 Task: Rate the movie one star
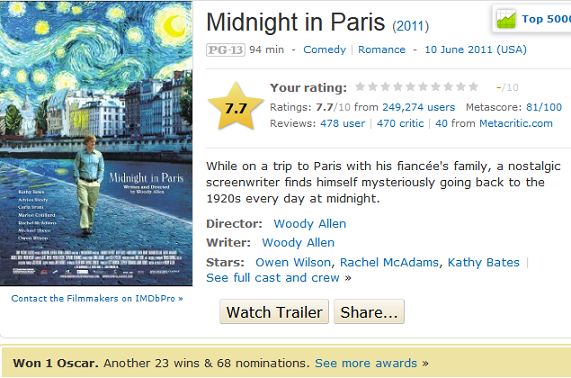[360, 87]
